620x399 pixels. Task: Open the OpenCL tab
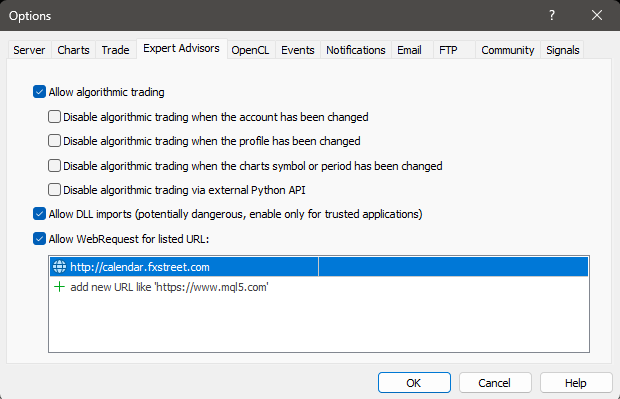[x=250, y=50]
